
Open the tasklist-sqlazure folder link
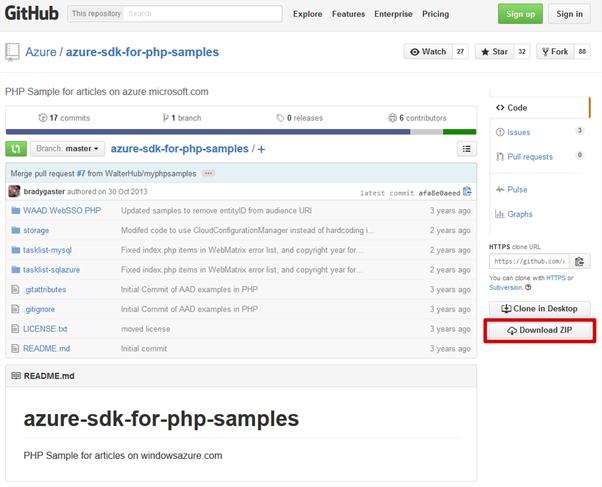click(x=51, y=269)
